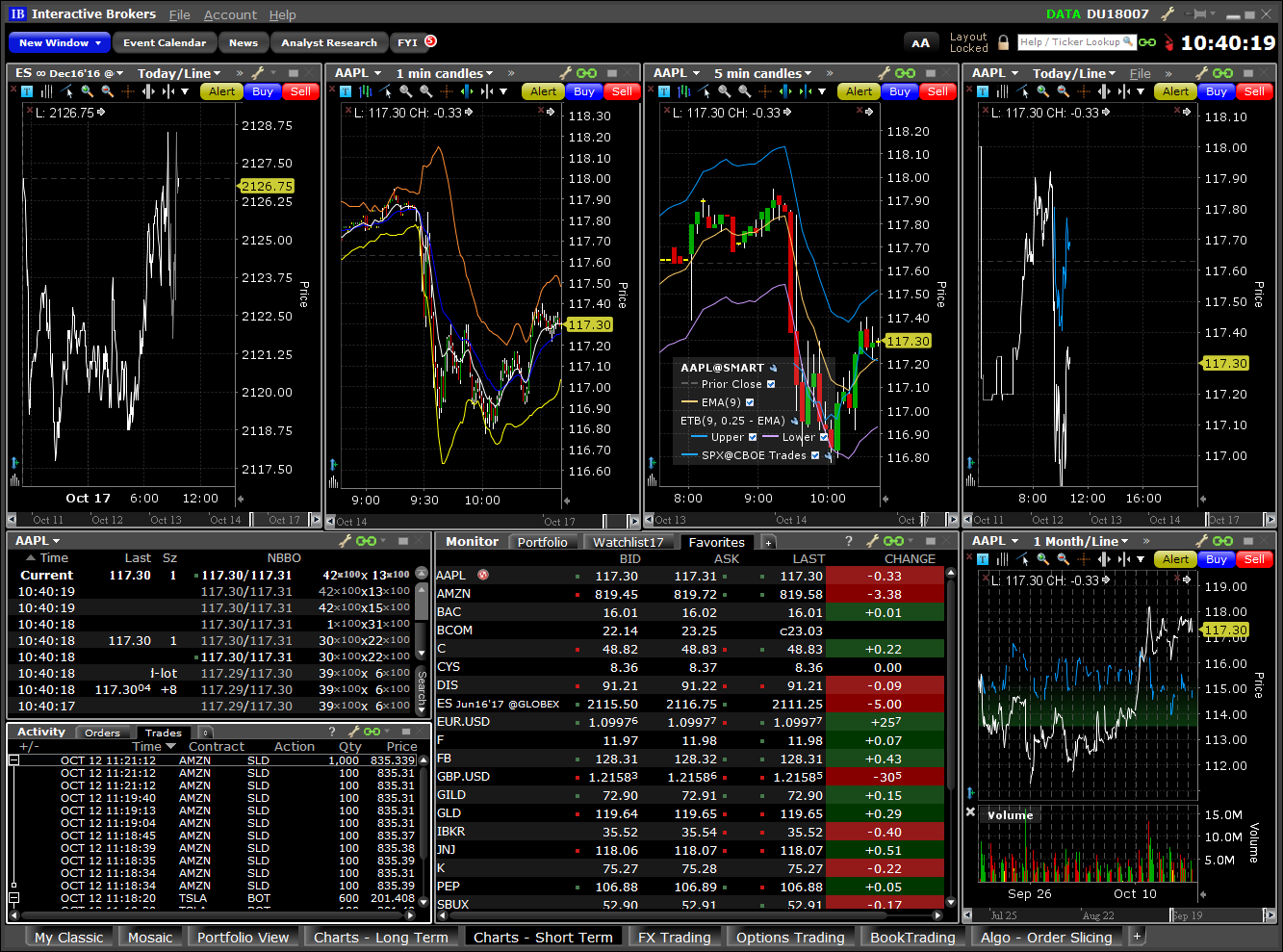
Task: Switch to FX Trading layout tab
Action: click(674, 937)
